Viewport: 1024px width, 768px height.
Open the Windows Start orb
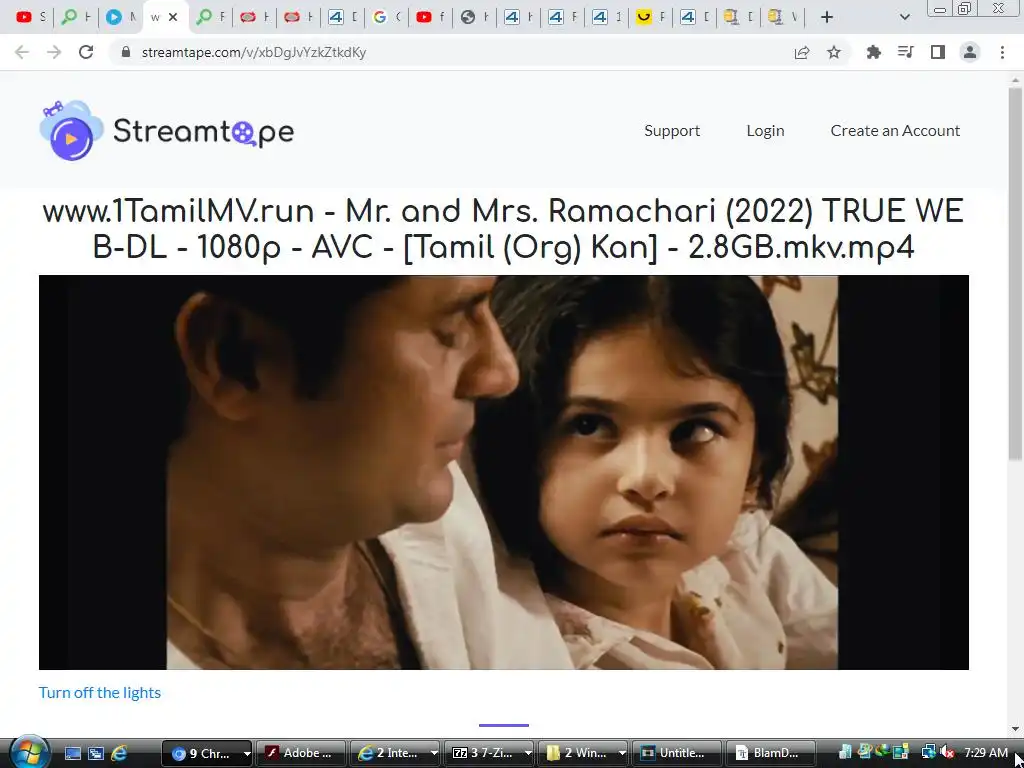pos(29,752)
